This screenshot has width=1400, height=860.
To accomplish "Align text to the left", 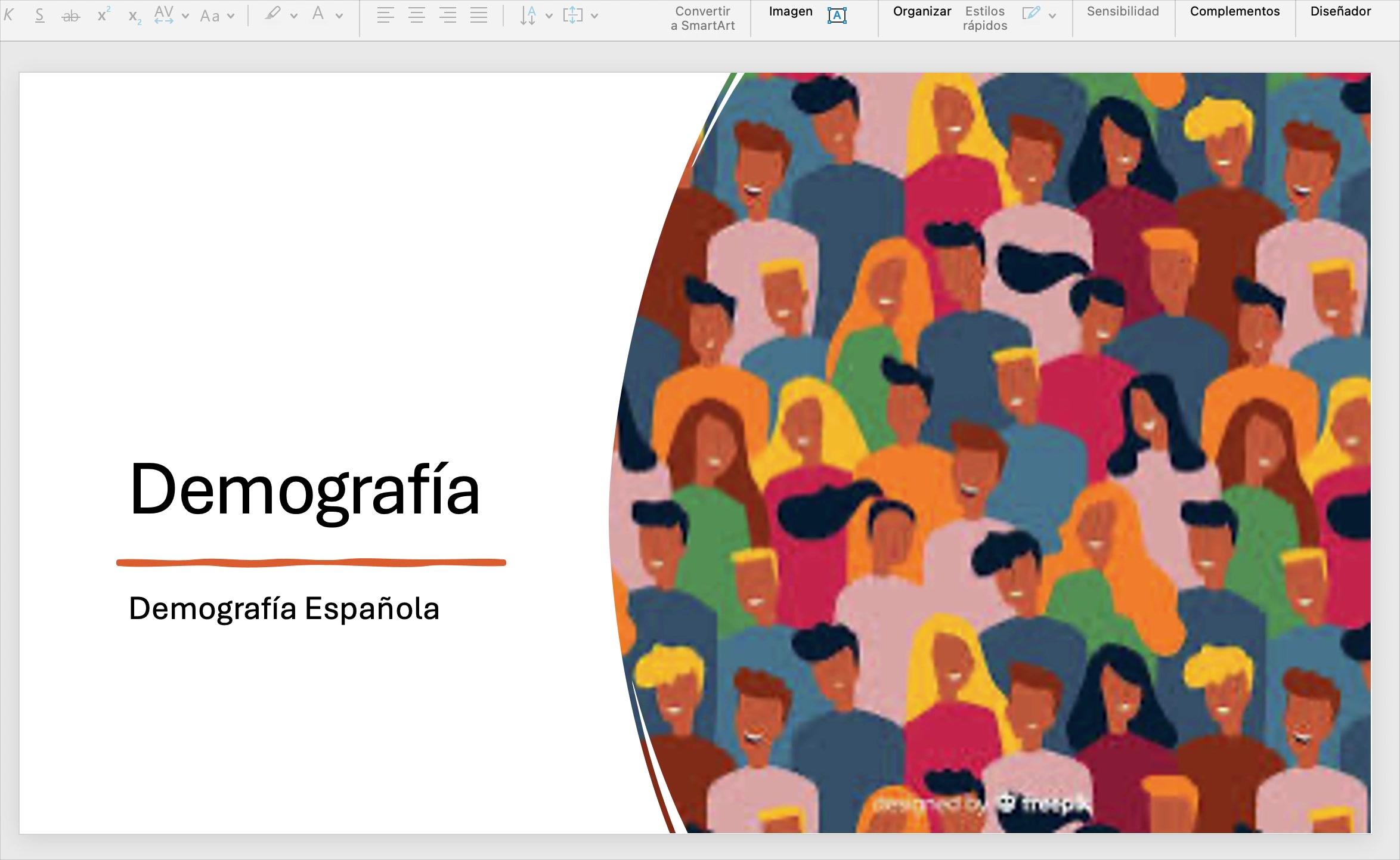I will click(386, 16).
